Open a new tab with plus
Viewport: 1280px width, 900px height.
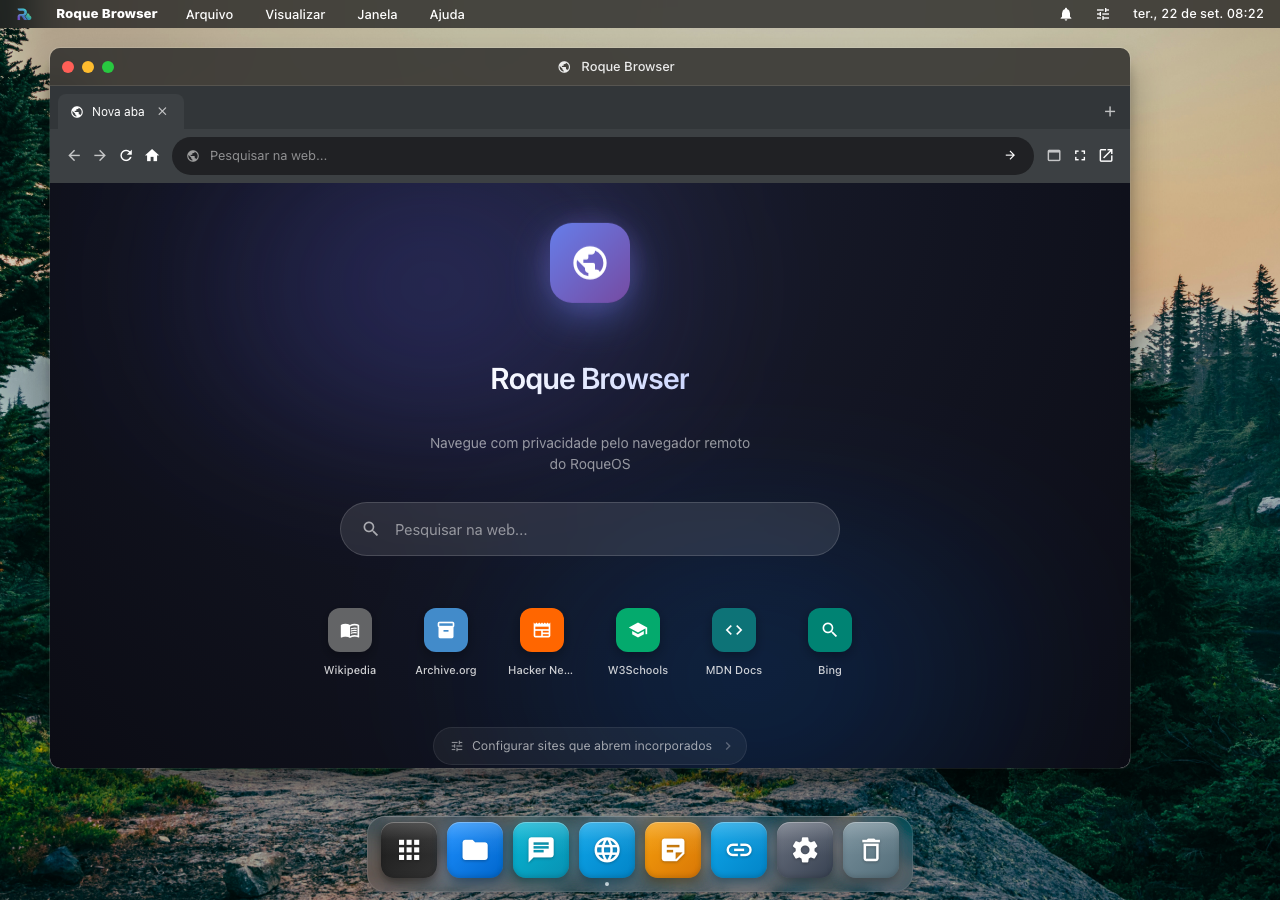coord(1110,112)
